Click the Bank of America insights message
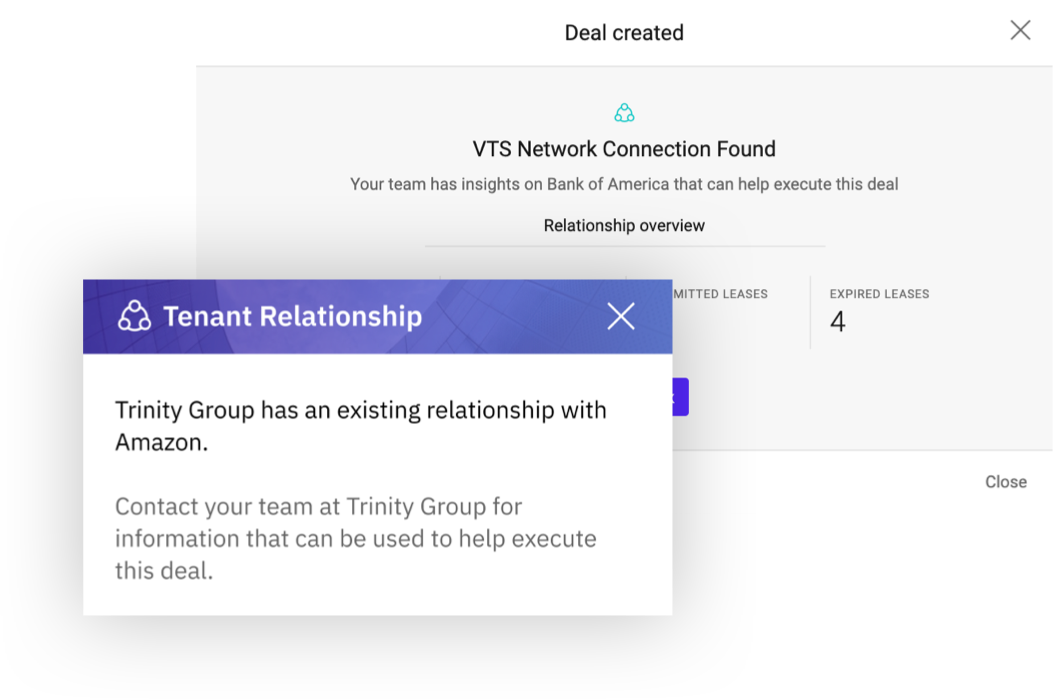 tap(624, 184)
